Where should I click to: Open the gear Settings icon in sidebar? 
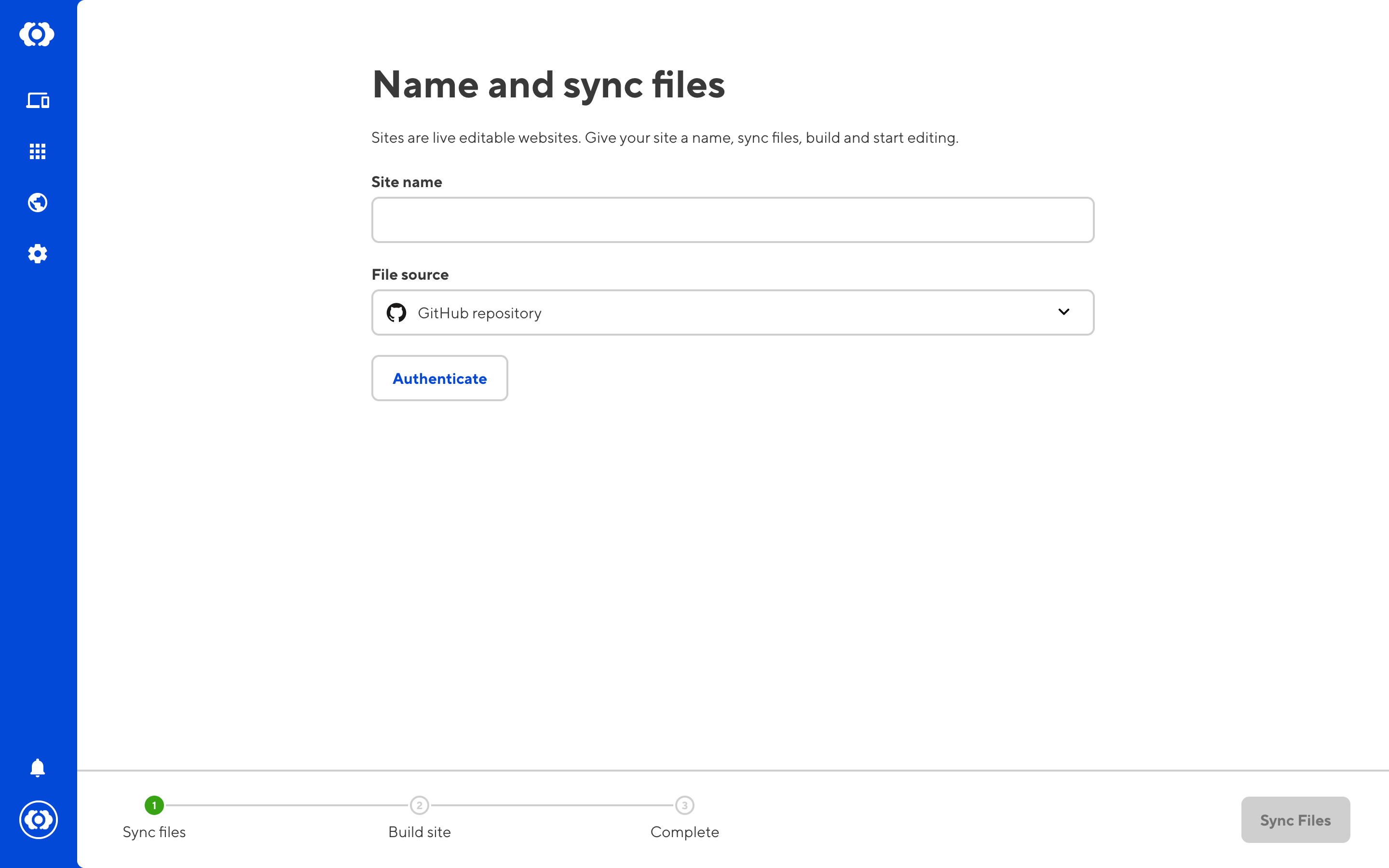point(38,254)
